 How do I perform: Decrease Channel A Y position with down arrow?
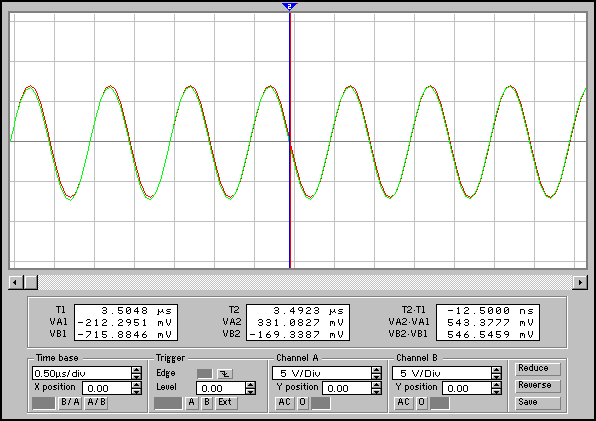pyautogui.click(x=376, y=391)
